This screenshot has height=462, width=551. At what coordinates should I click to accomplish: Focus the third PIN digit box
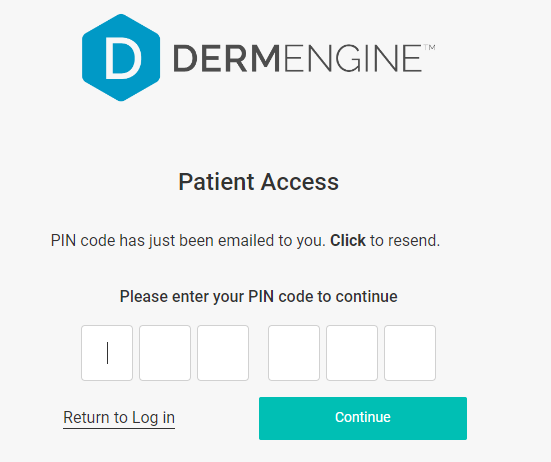[223, 353]
